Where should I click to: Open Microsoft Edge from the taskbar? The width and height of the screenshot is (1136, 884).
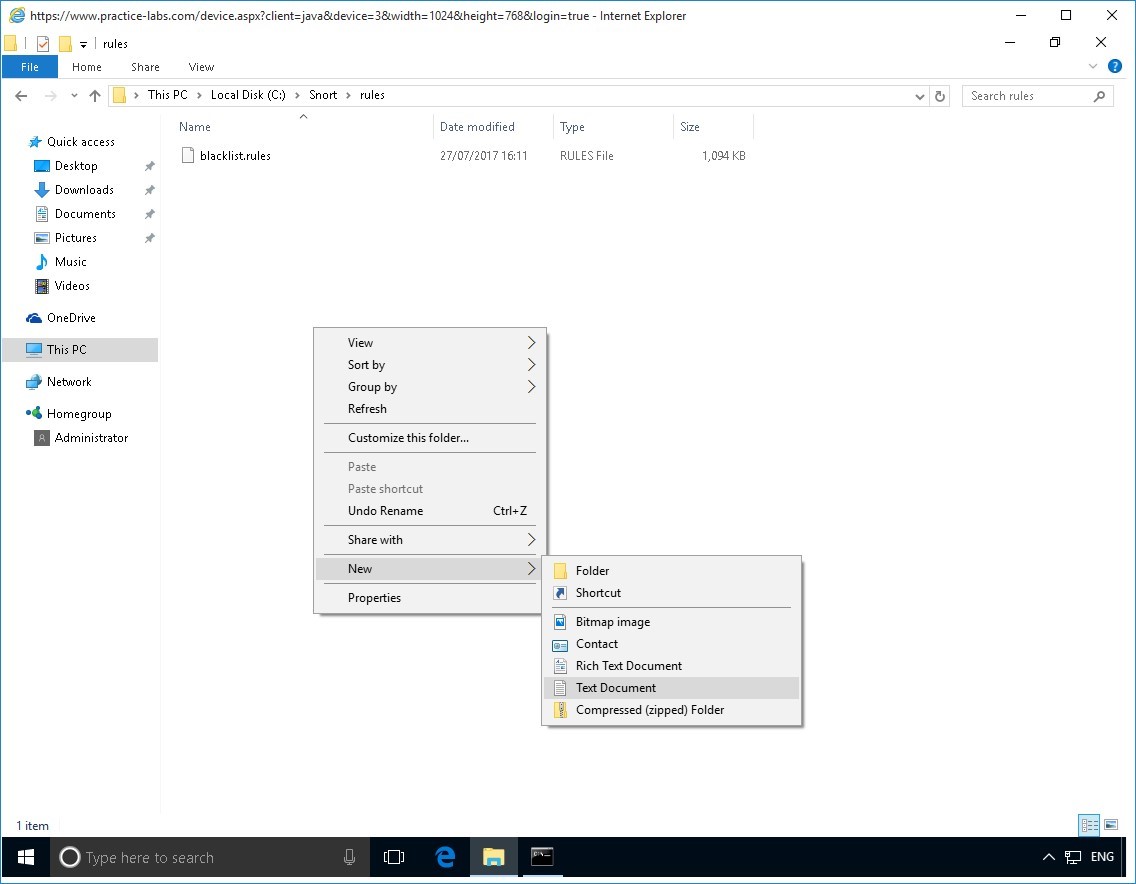pos(445,857)
